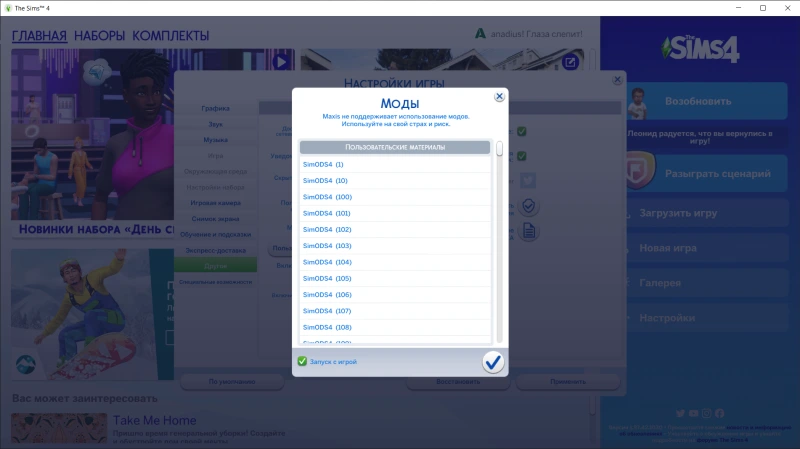Click Загрузить игру button
Screen dimensions: 800x449
(707, 213)
